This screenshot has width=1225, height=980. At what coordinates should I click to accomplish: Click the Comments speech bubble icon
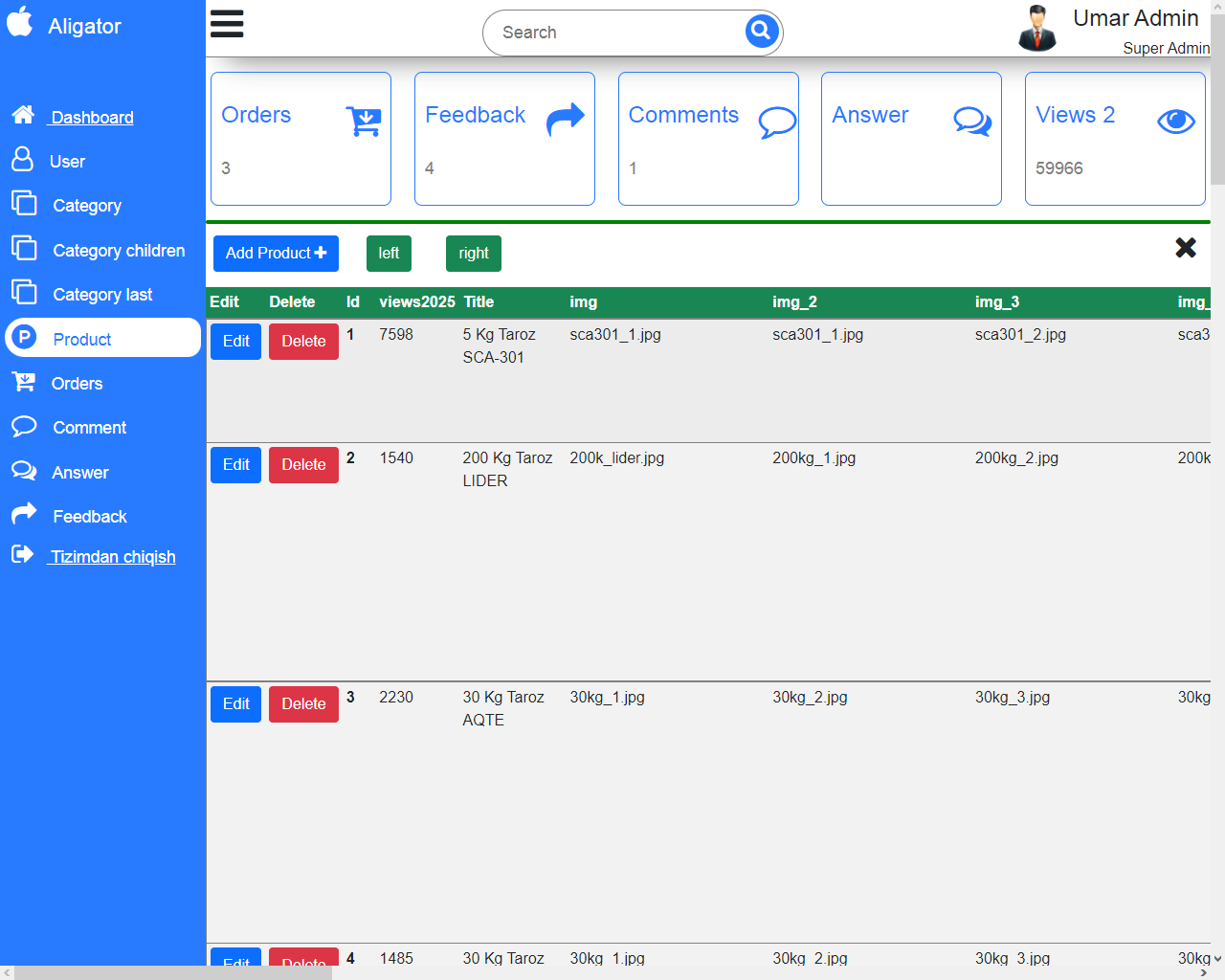click(x=777, y=122)
